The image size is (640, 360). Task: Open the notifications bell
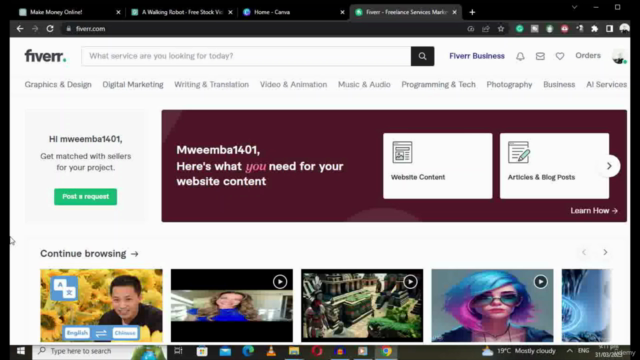520,56
